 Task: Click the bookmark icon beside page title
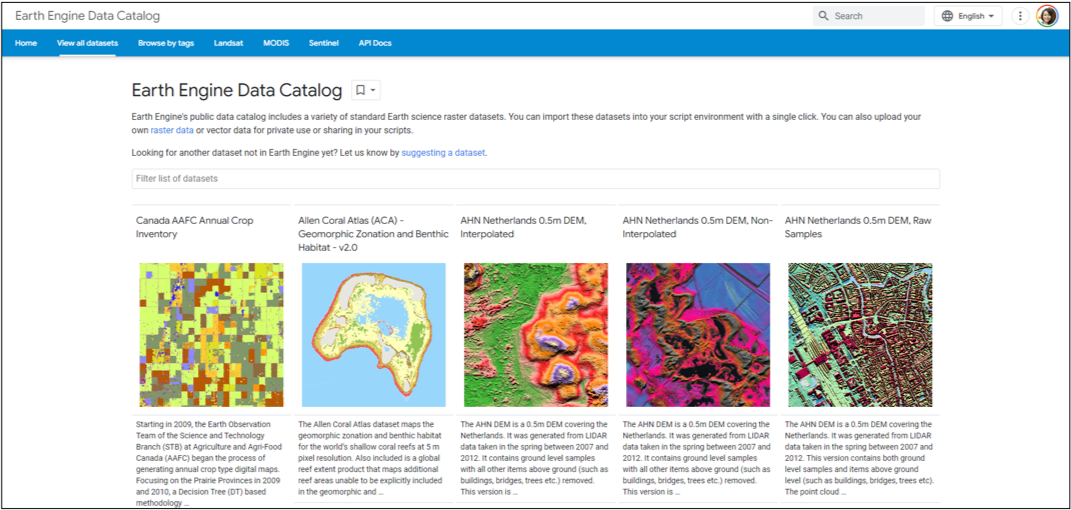[360, 90]
